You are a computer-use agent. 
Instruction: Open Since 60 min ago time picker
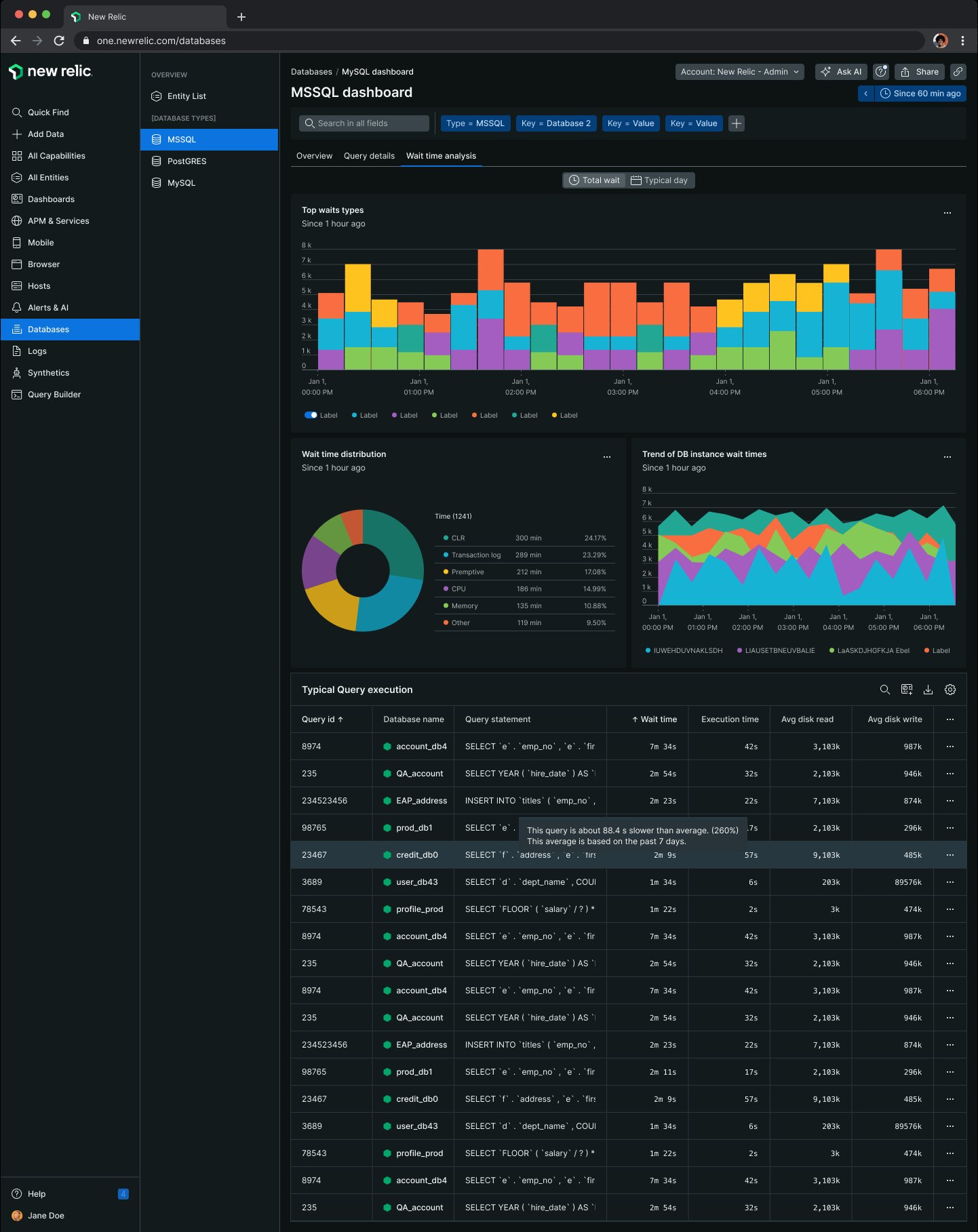point(920,94)
